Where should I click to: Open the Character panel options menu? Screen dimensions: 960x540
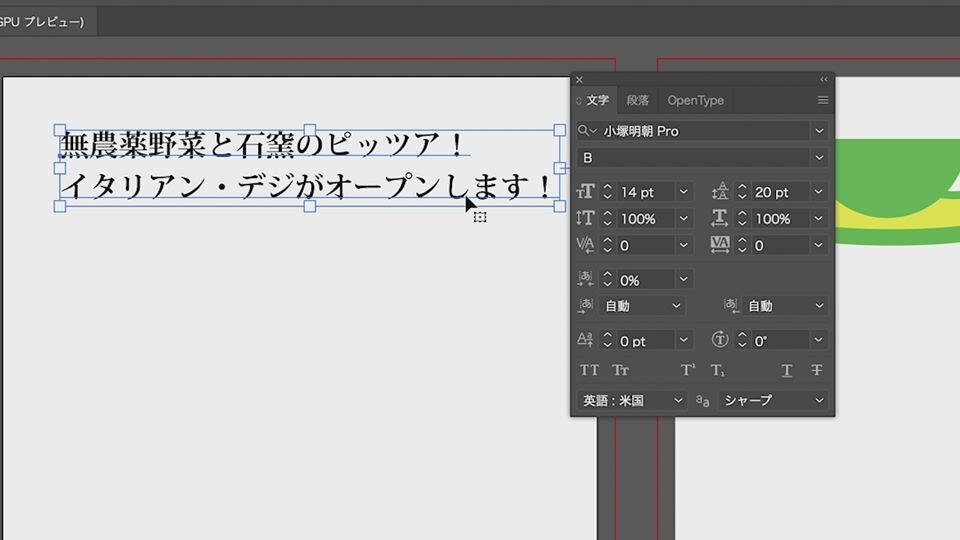point(823,100)
